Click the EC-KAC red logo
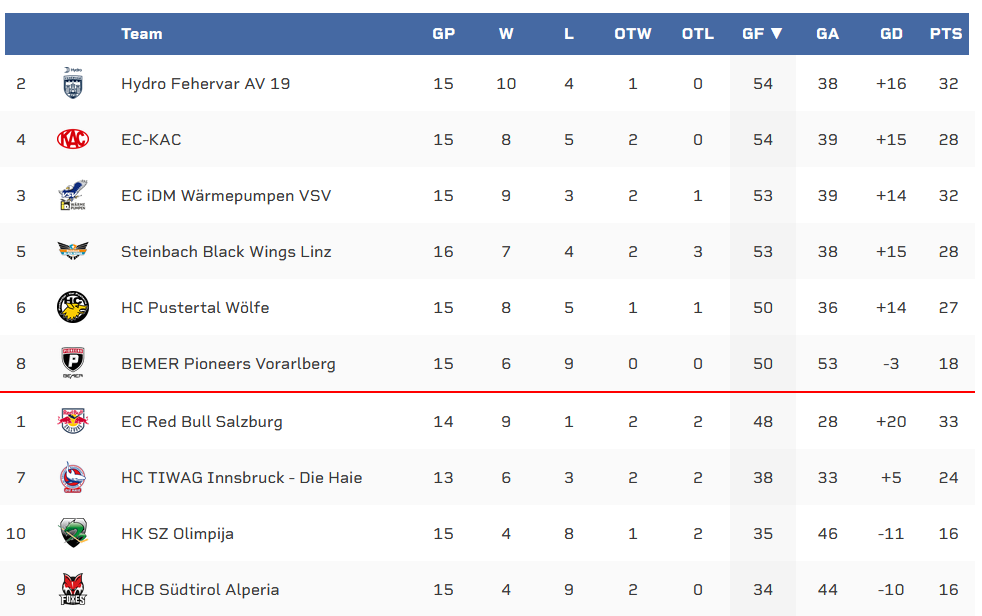This screenshot has width=982, height=616. click(73, 139)
